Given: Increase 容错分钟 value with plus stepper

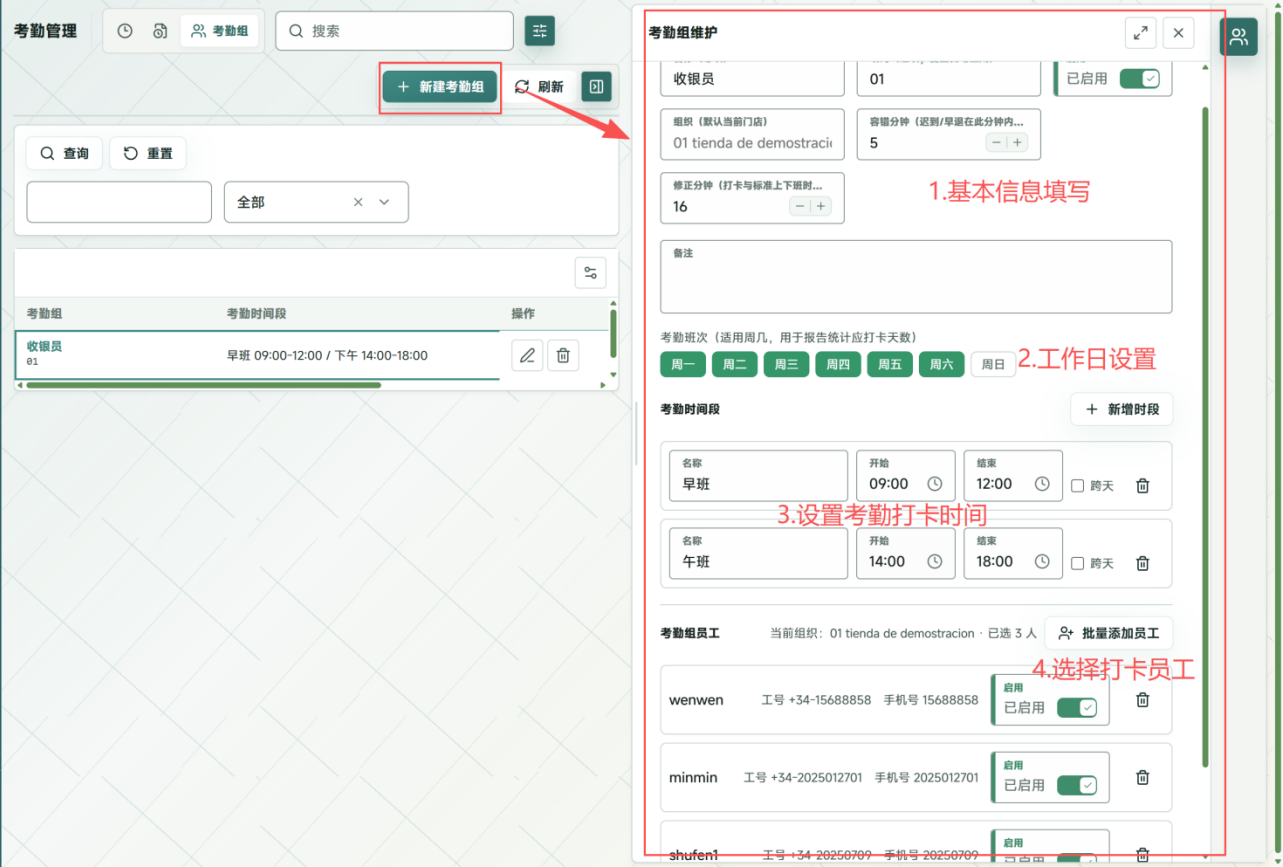Looking at the screenshot, I should (x=1018, y=143).
